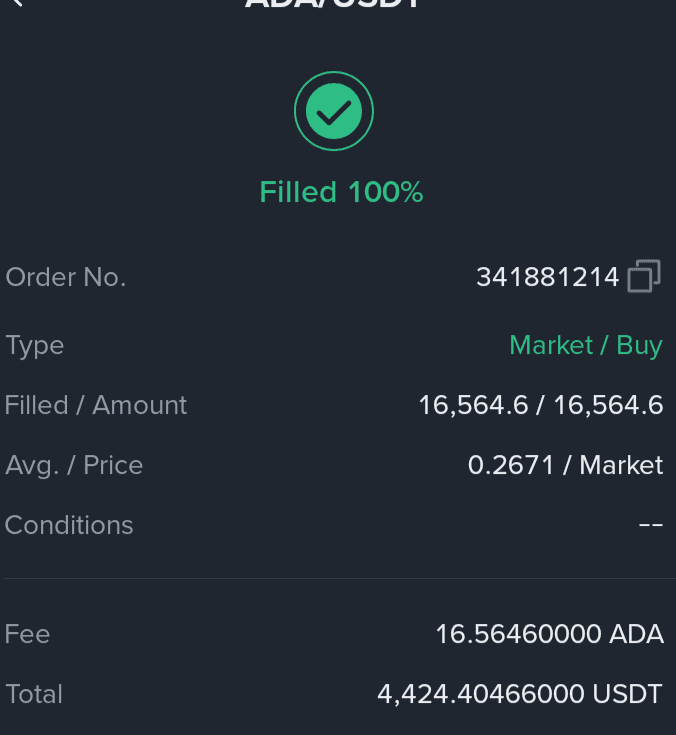This screenshot has height=735, width=676.
Task: Tap the green filled checkmark icon
Action: pyautogui.click(x=334, y=111)
